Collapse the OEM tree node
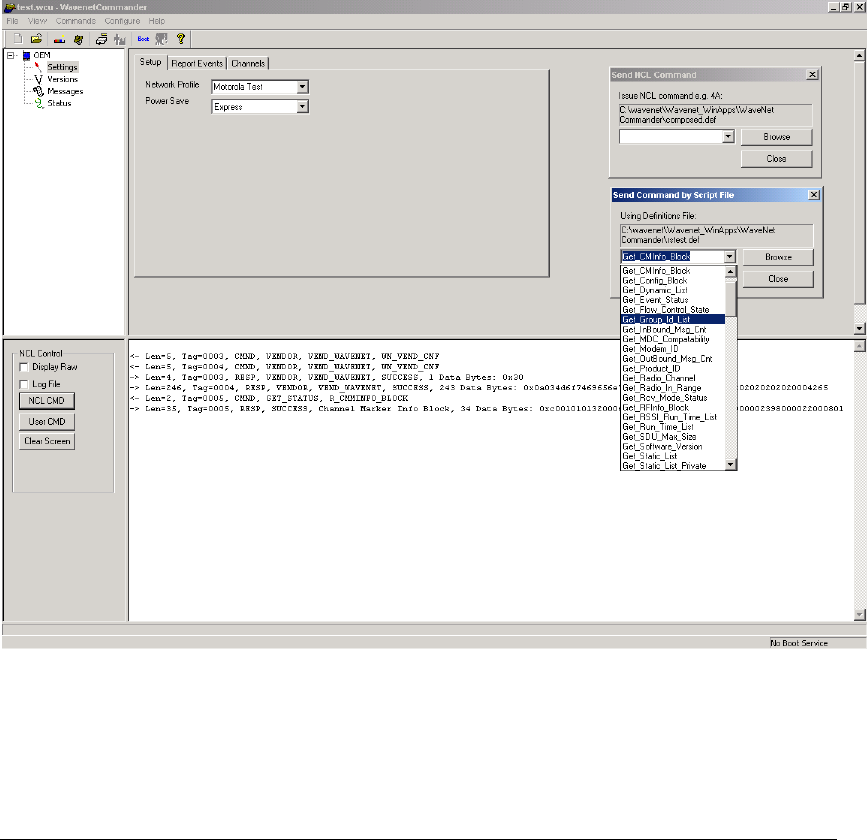The height and width of the screenshot is (840, 867). coord(11,56)
